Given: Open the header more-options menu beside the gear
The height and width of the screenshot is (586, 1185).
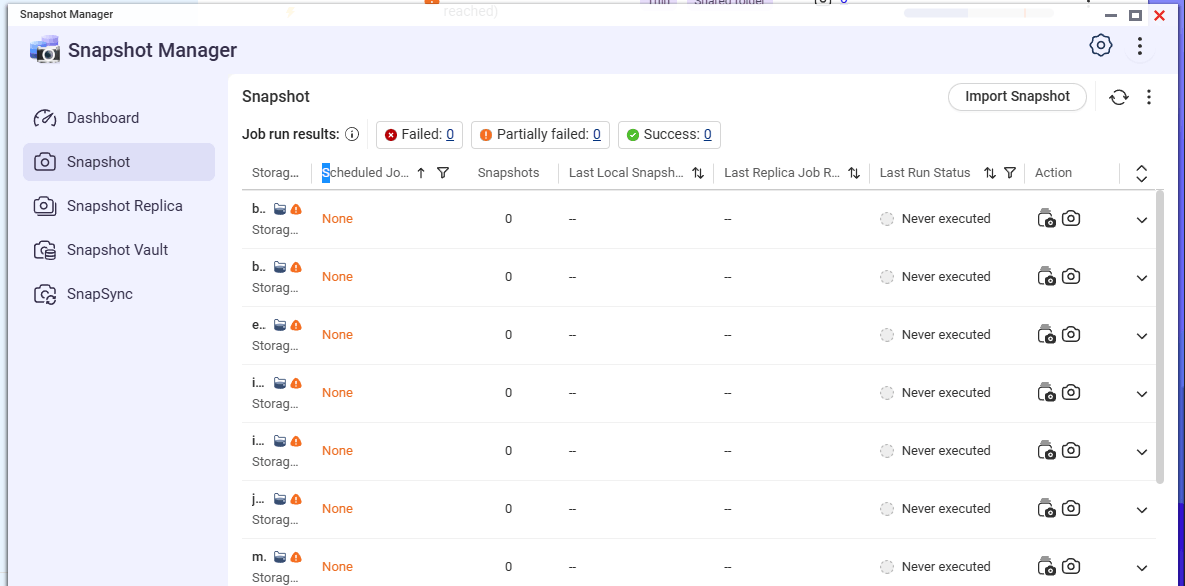Looking at the screenshot, I should 1140,46.
